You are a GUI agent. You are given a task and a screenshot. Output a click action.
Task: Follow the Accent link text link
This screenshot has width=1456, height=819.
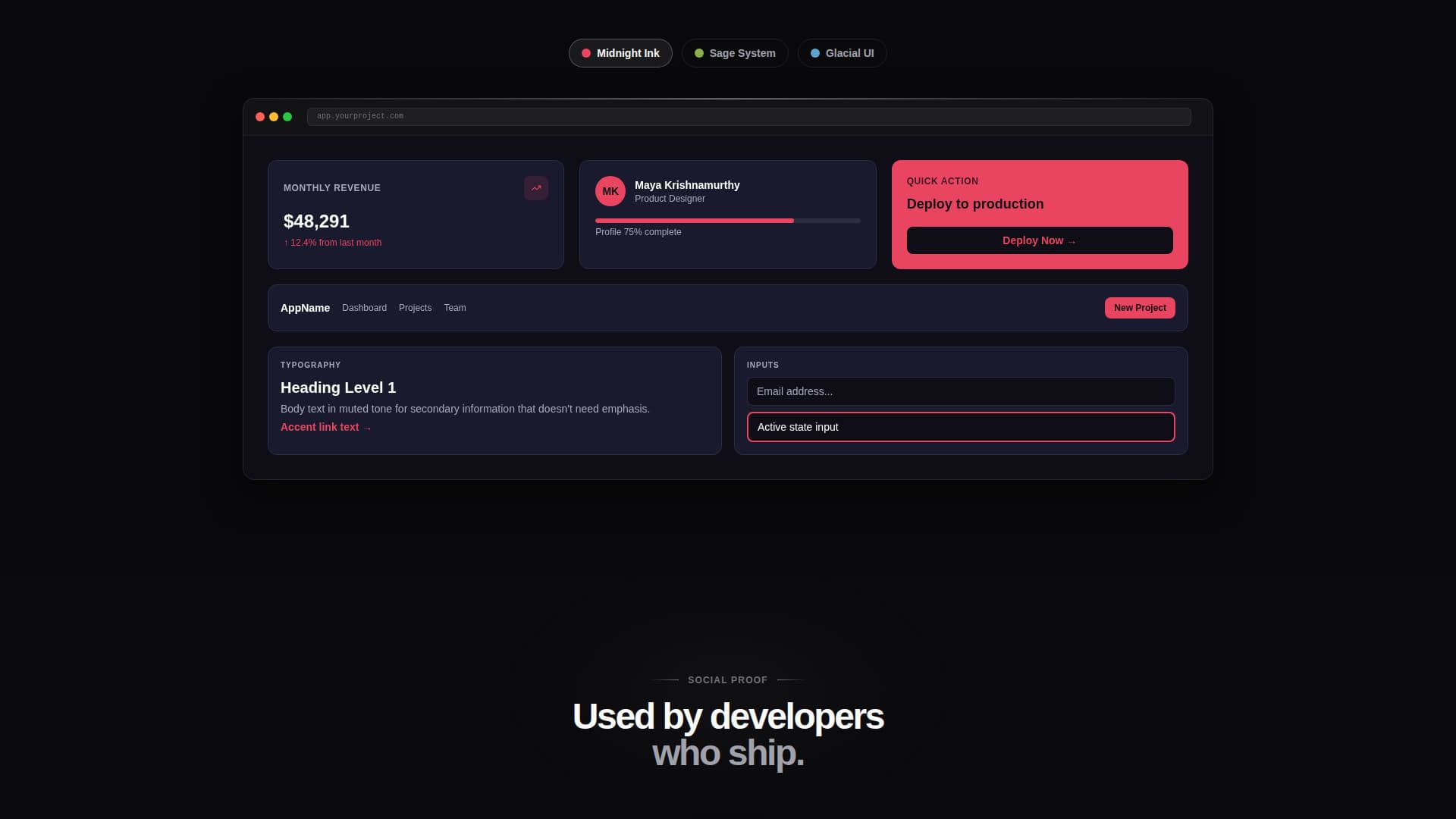(x=326, y=427)
